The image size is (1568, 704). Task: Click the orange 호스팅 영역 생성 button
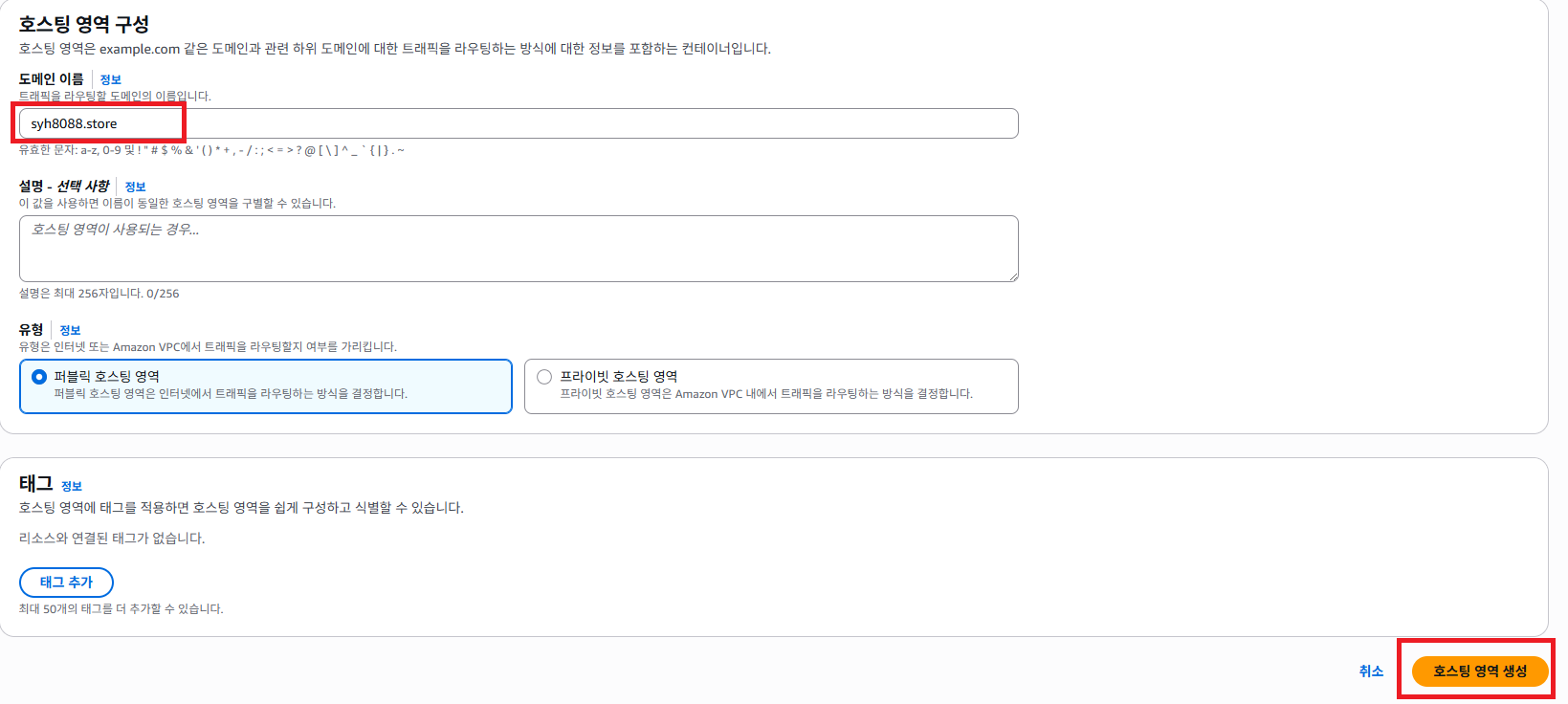coord(1480,671)
